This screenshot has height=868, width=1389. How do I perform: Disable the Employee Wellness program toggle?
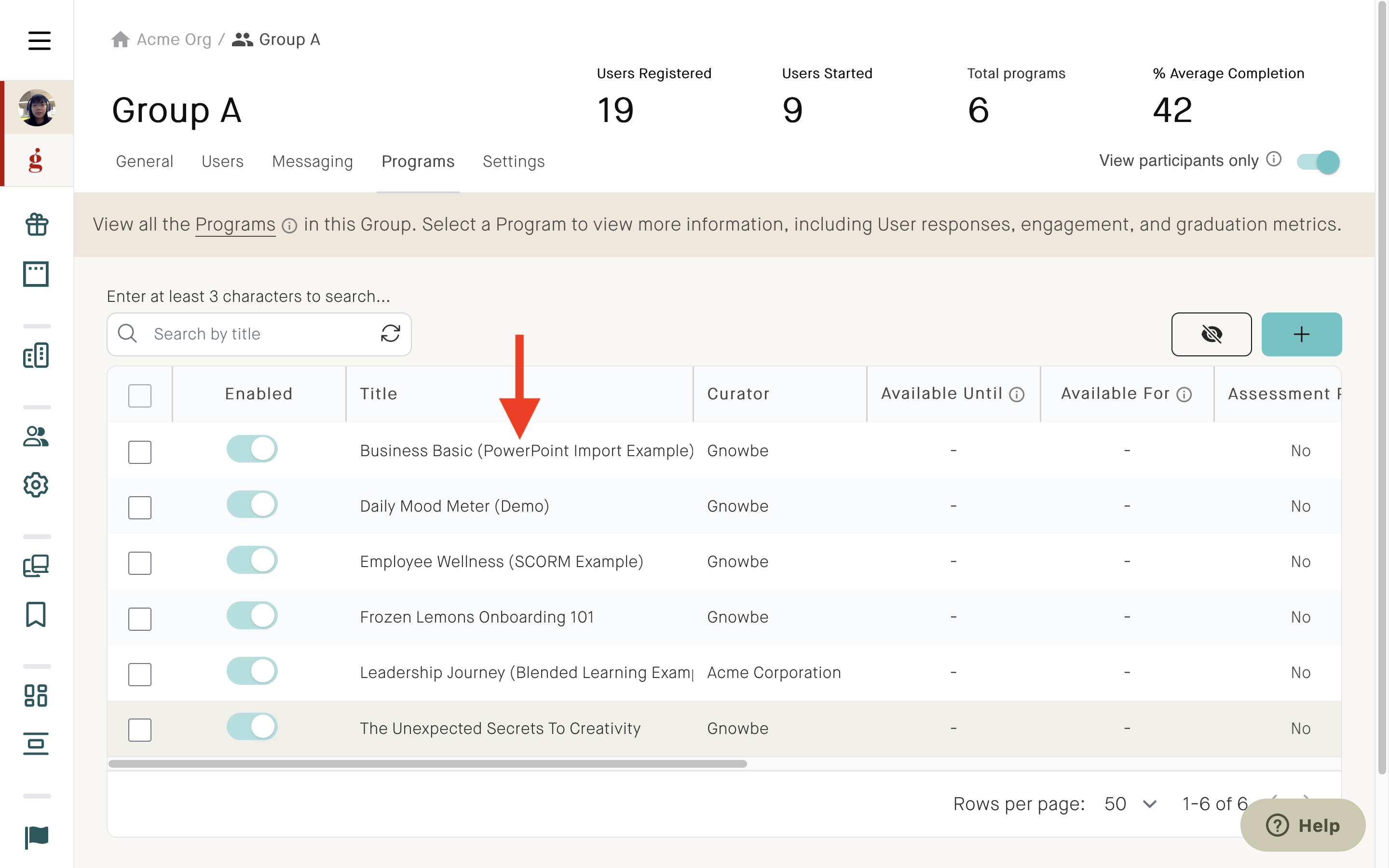point(252,560)
